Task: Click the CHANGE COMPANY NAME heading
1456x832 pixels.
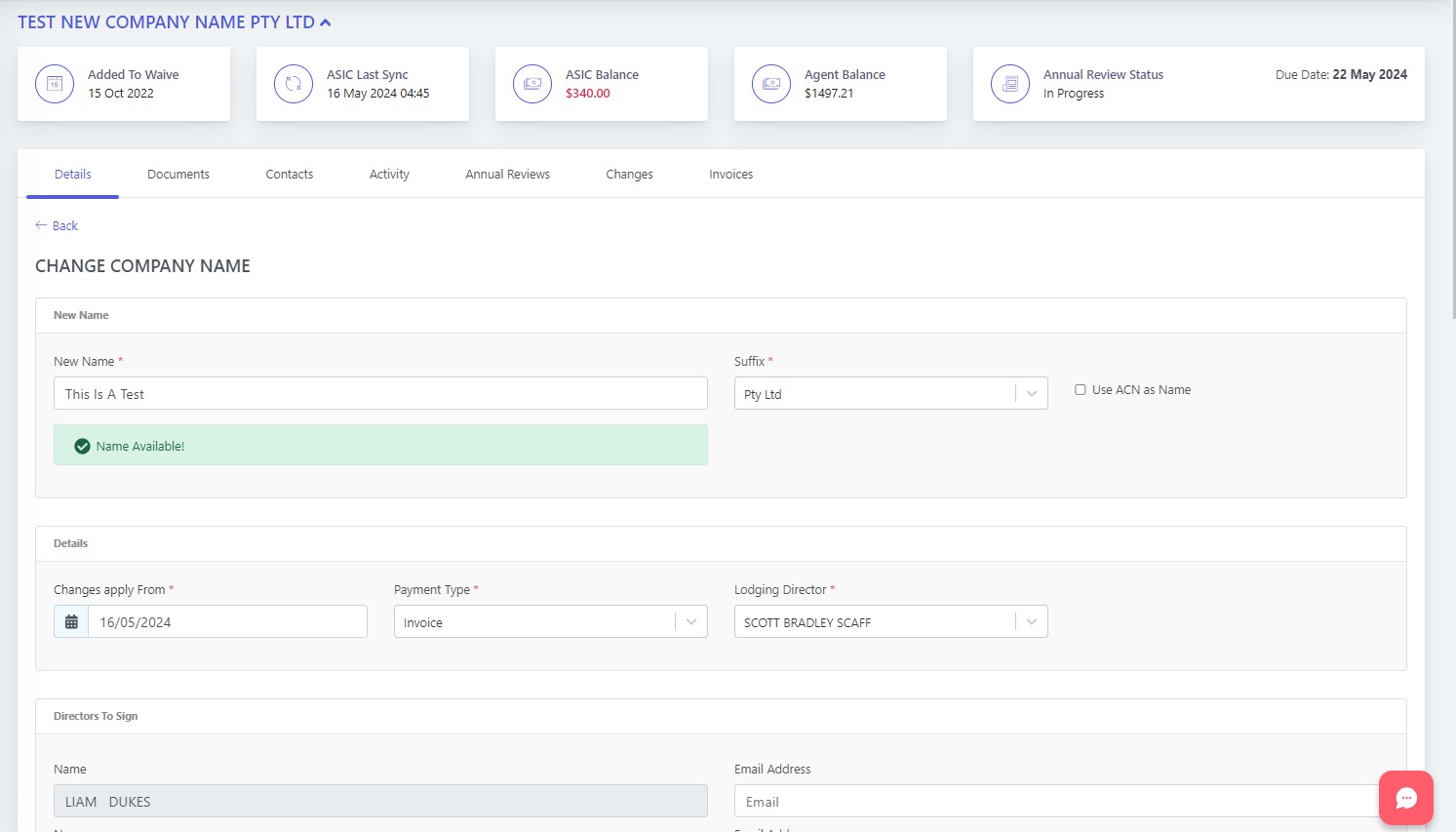Action: tap(142, 266)
